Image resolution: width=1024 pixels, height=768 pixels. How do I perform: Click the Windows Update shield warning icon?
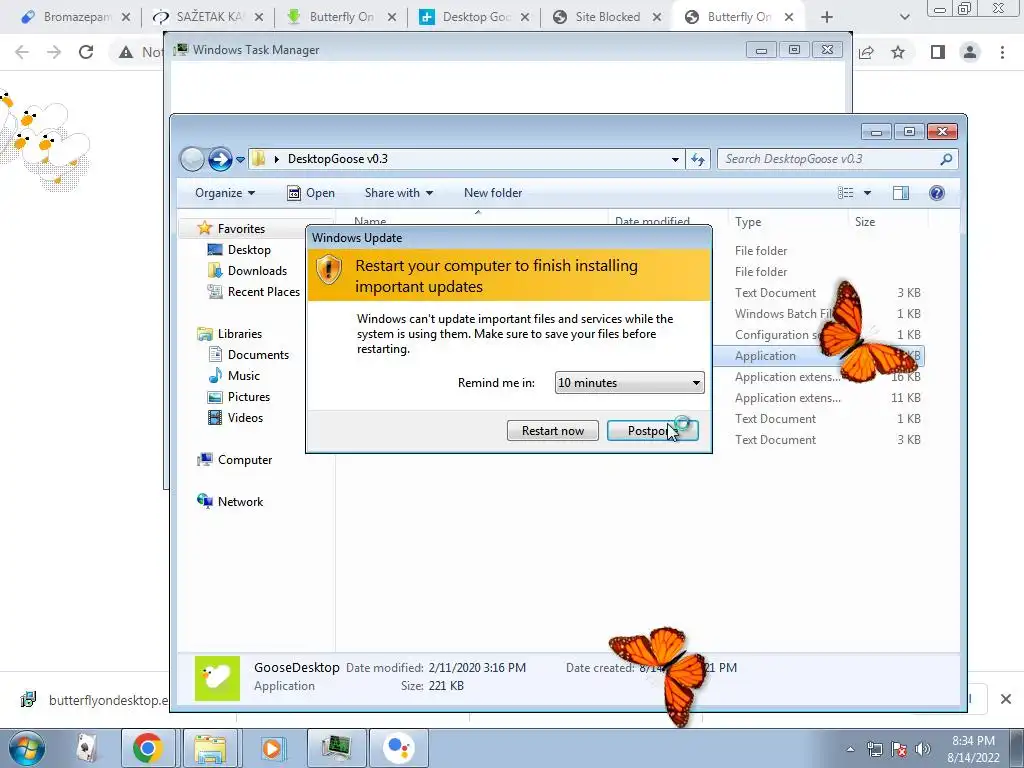[328, 269]
